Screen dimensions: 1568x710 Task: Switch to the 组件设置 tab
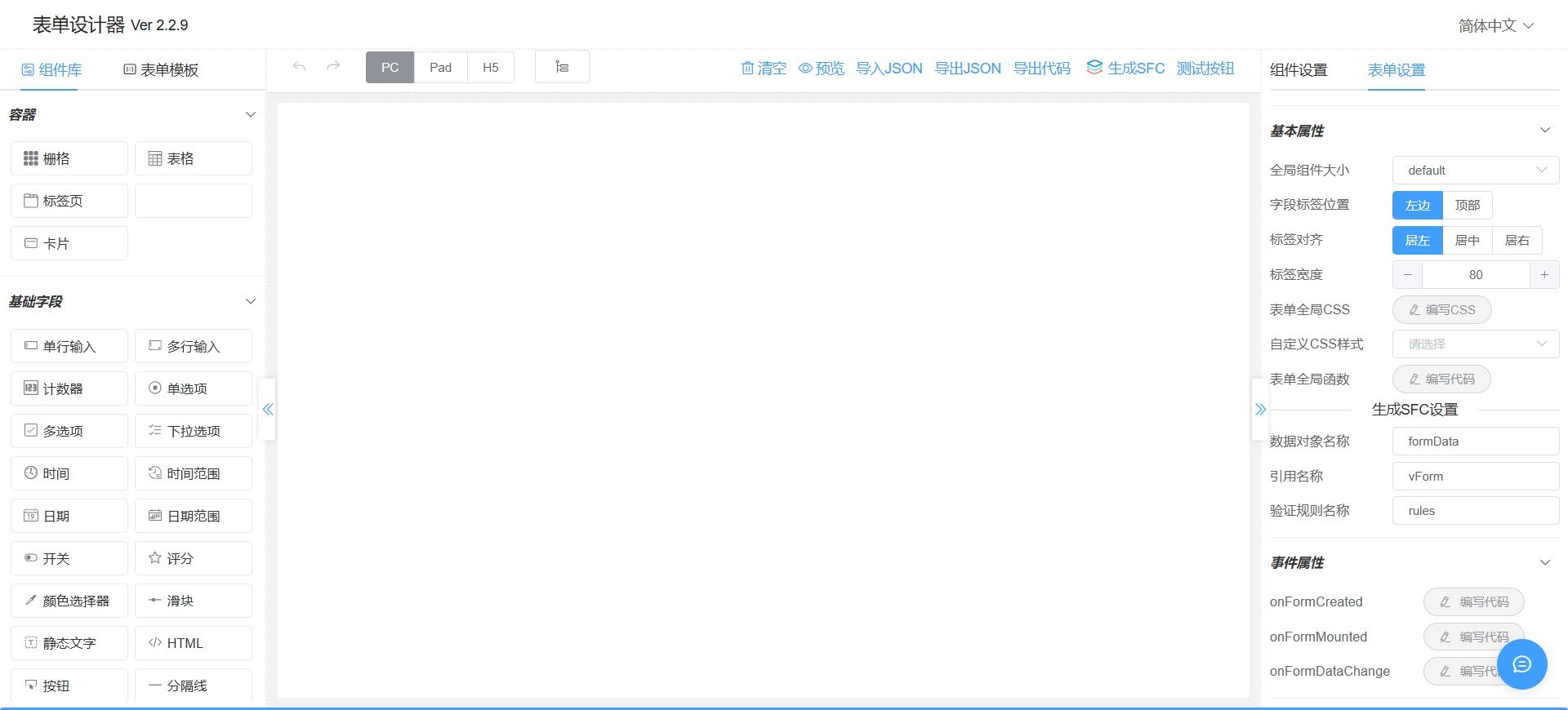point(1298,70)
